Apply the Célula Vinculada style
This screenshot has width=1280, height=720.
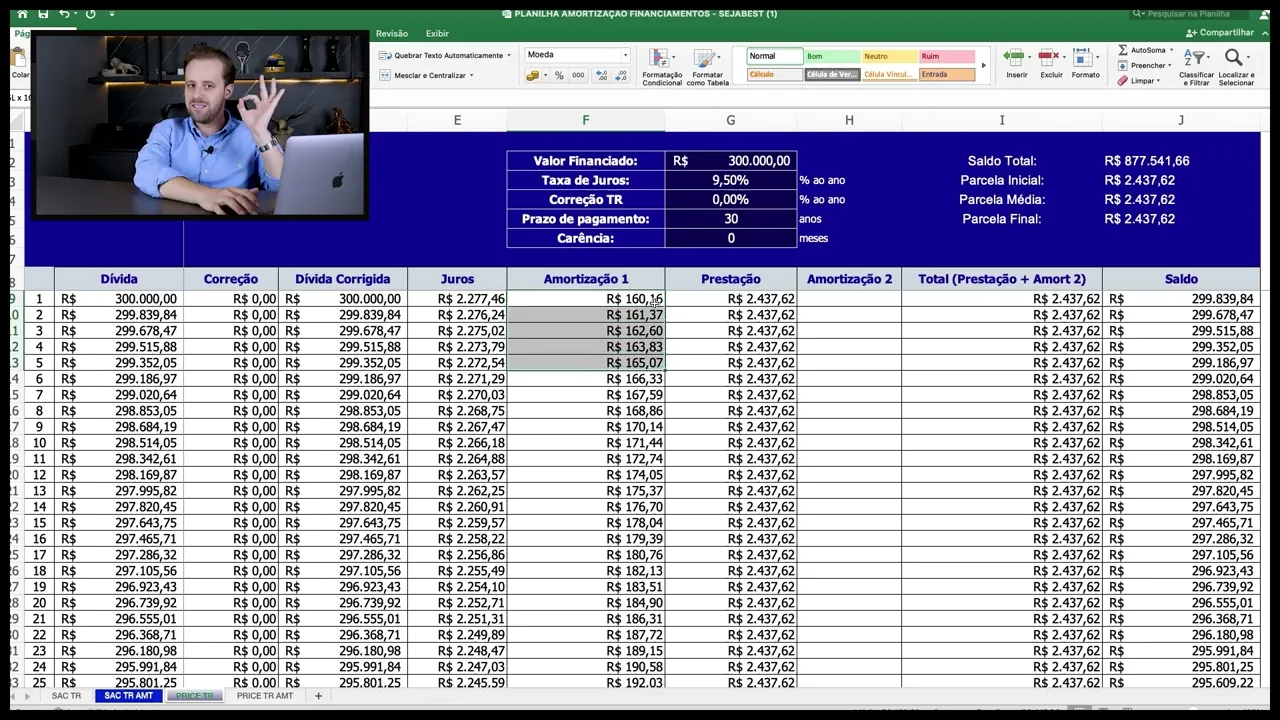click(889, 74)
